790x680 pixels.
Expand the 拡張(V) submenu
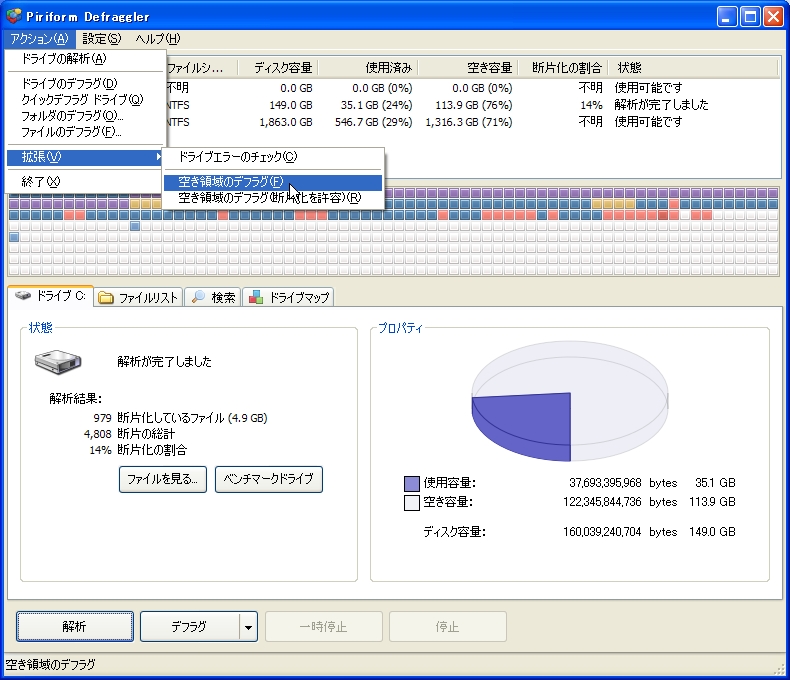click(86, 157)
